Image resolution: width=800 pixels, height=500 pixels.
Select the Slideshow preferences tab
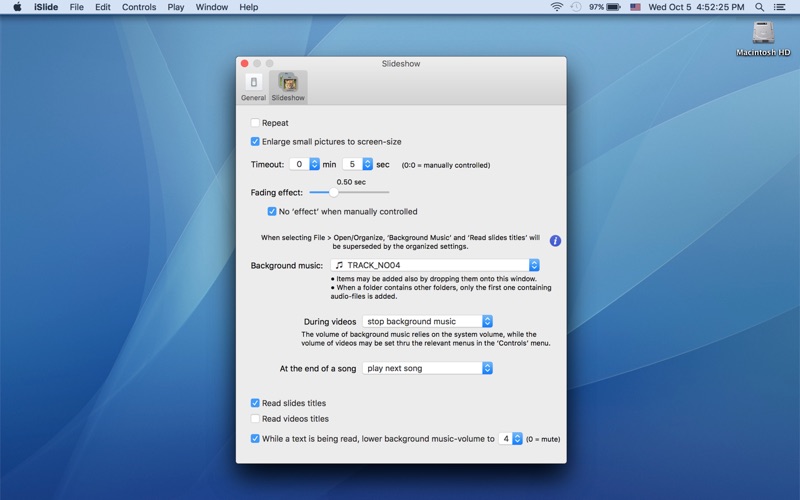pos(288,87)
